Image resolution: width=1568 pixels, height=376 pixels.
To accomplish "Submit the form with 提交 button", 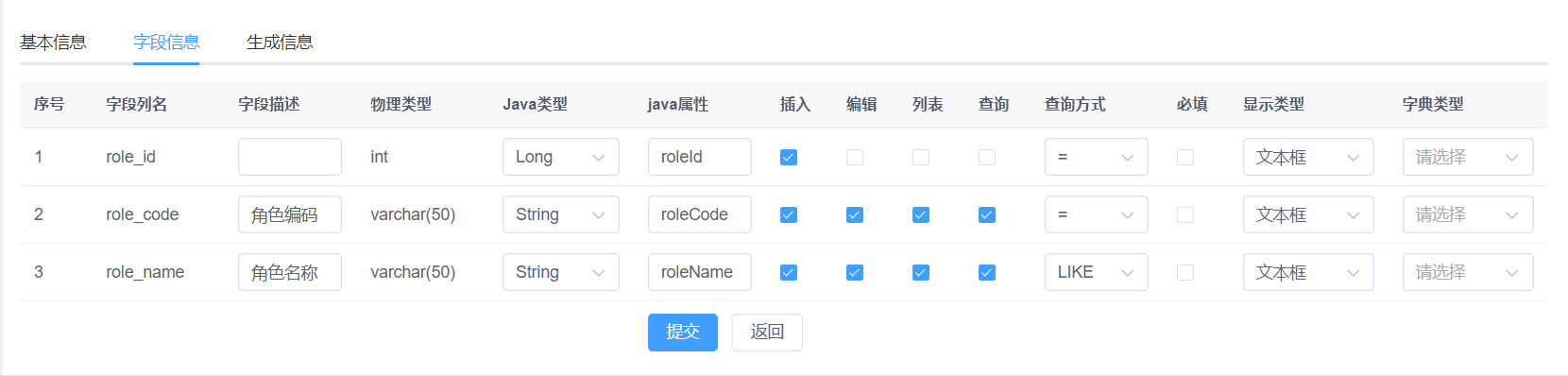I will pyautogui.click(x=683, y=333).
